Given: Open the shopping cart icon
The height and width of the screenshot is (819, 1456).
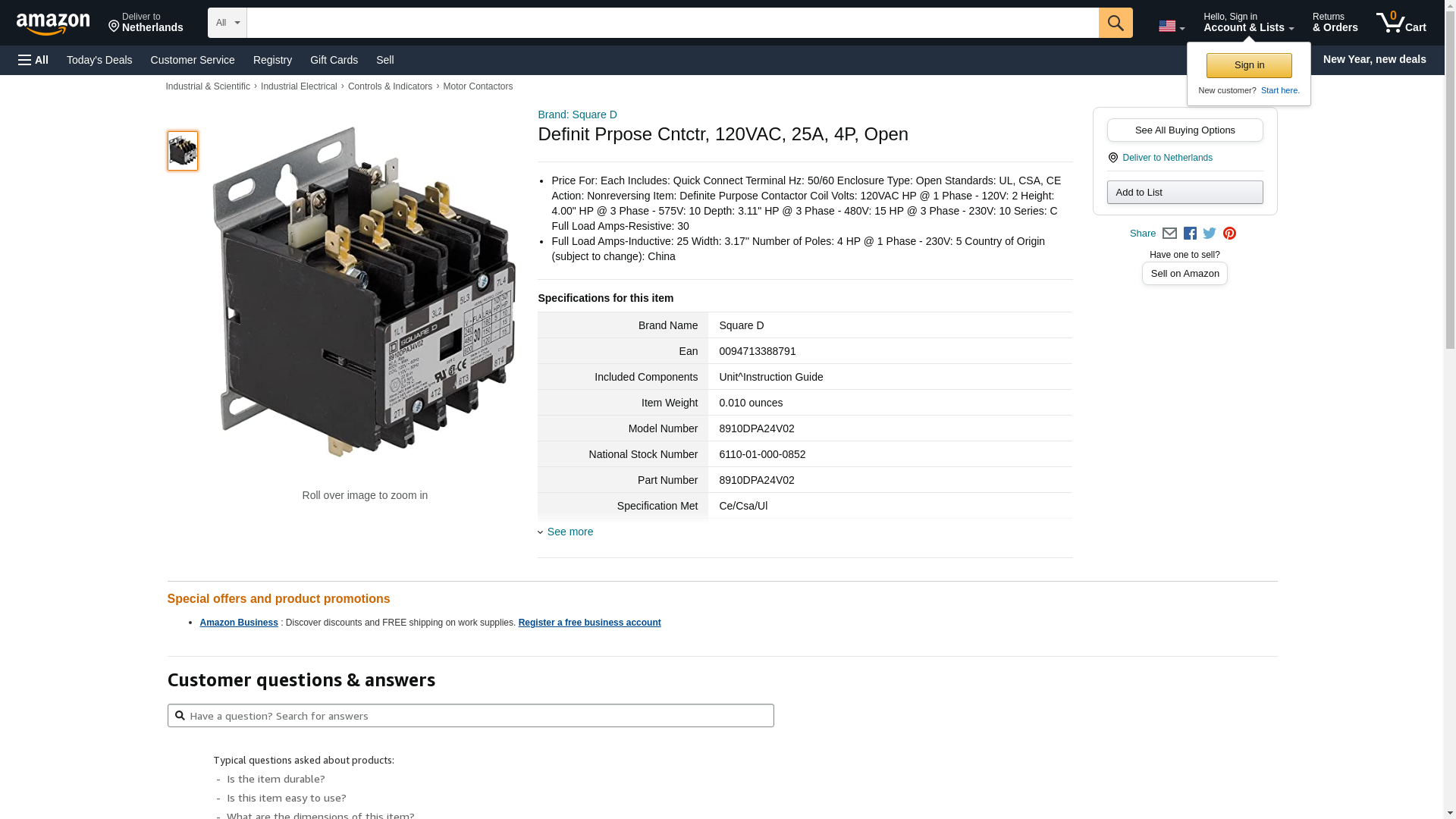Looking at the screenshot, I should 1401,23.
